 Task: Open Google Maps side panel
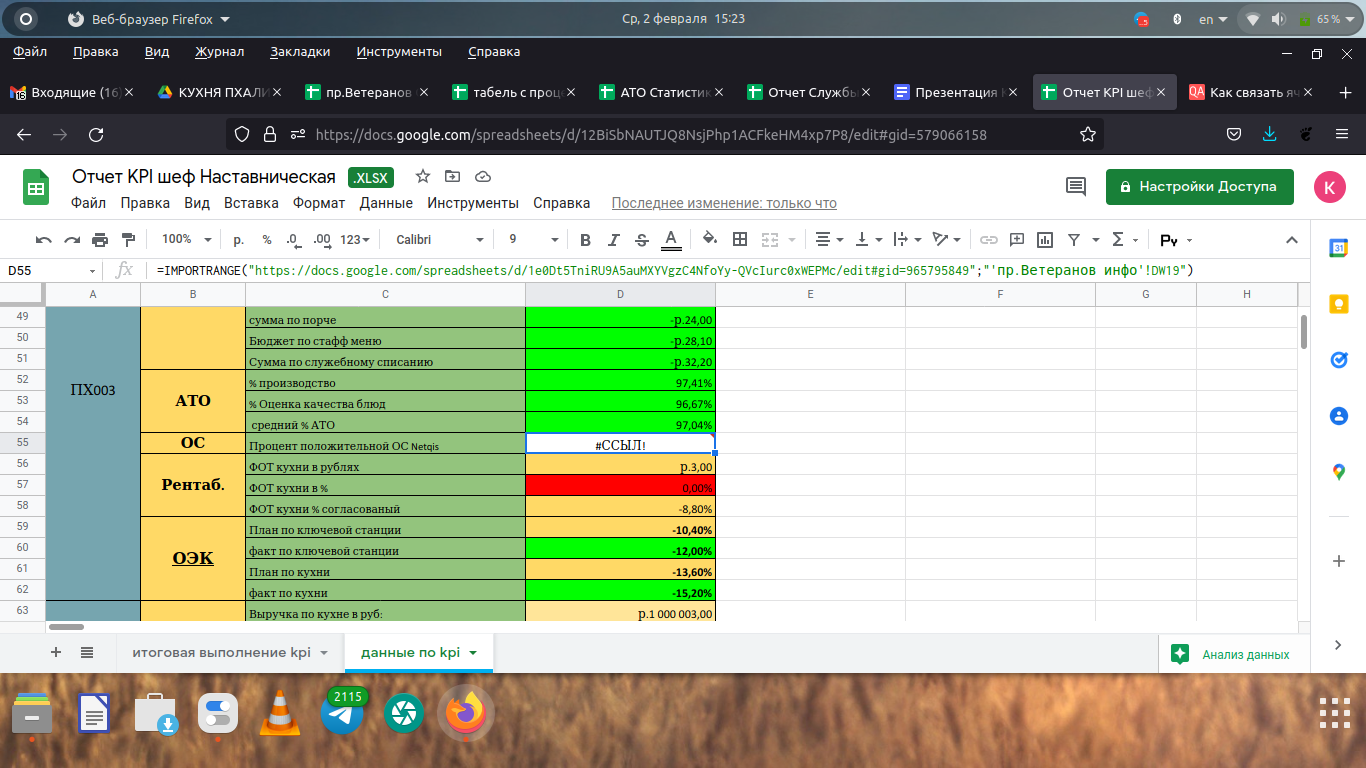[1338, 472]
